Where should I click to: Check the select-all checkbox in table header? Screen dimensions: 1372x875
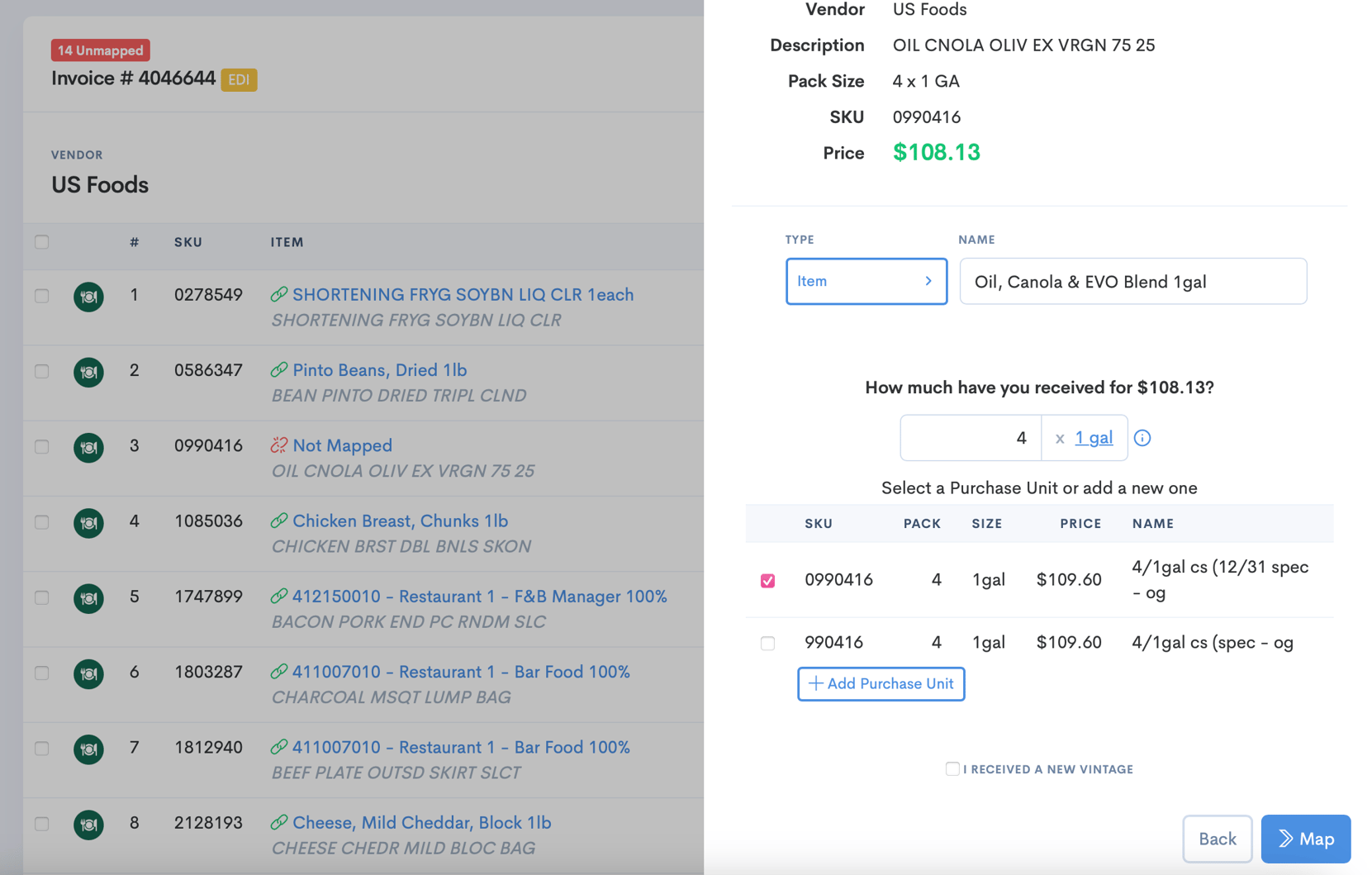(x=42, y=242)
